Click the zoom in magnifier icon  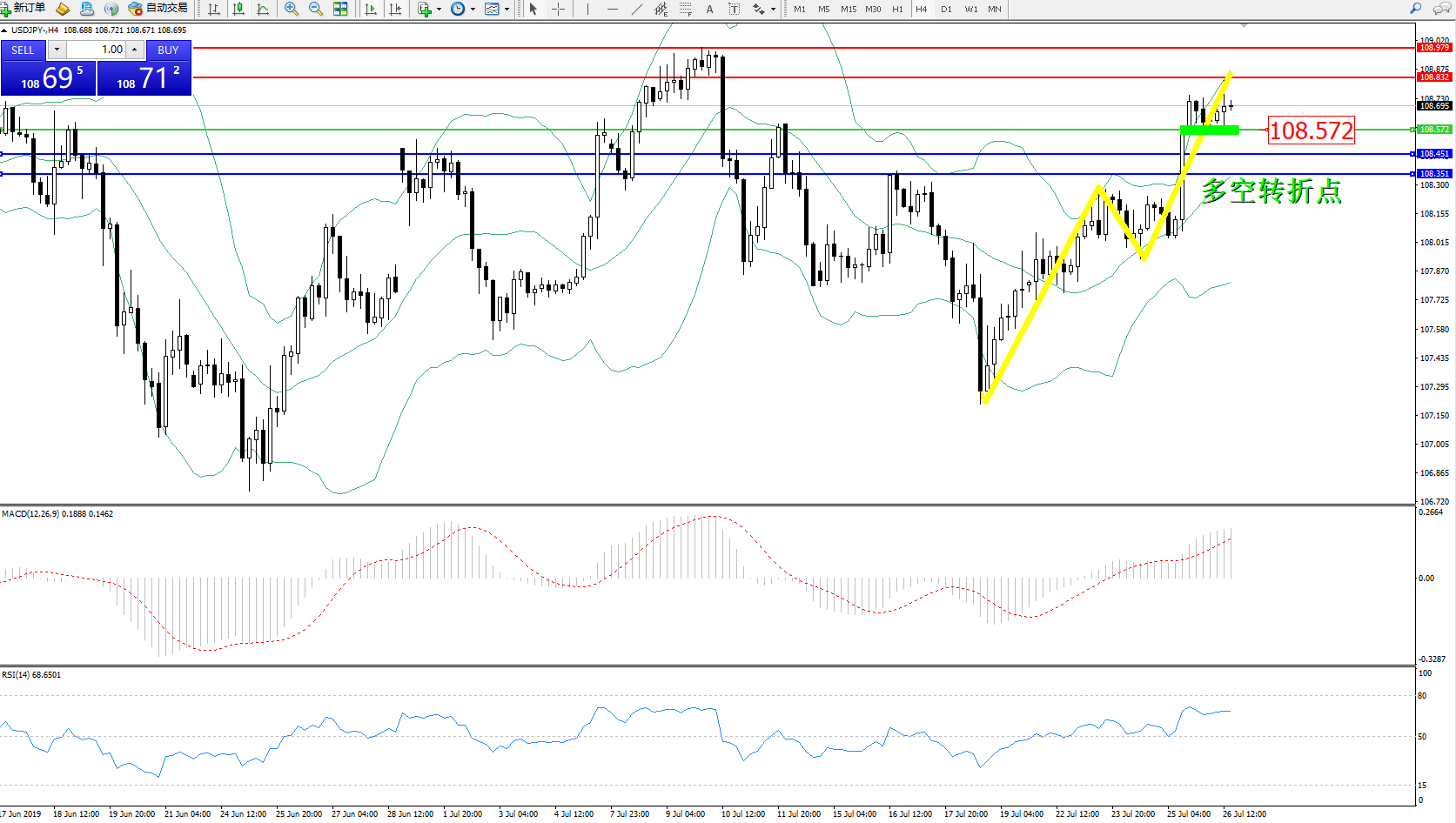tap(291, 9)
